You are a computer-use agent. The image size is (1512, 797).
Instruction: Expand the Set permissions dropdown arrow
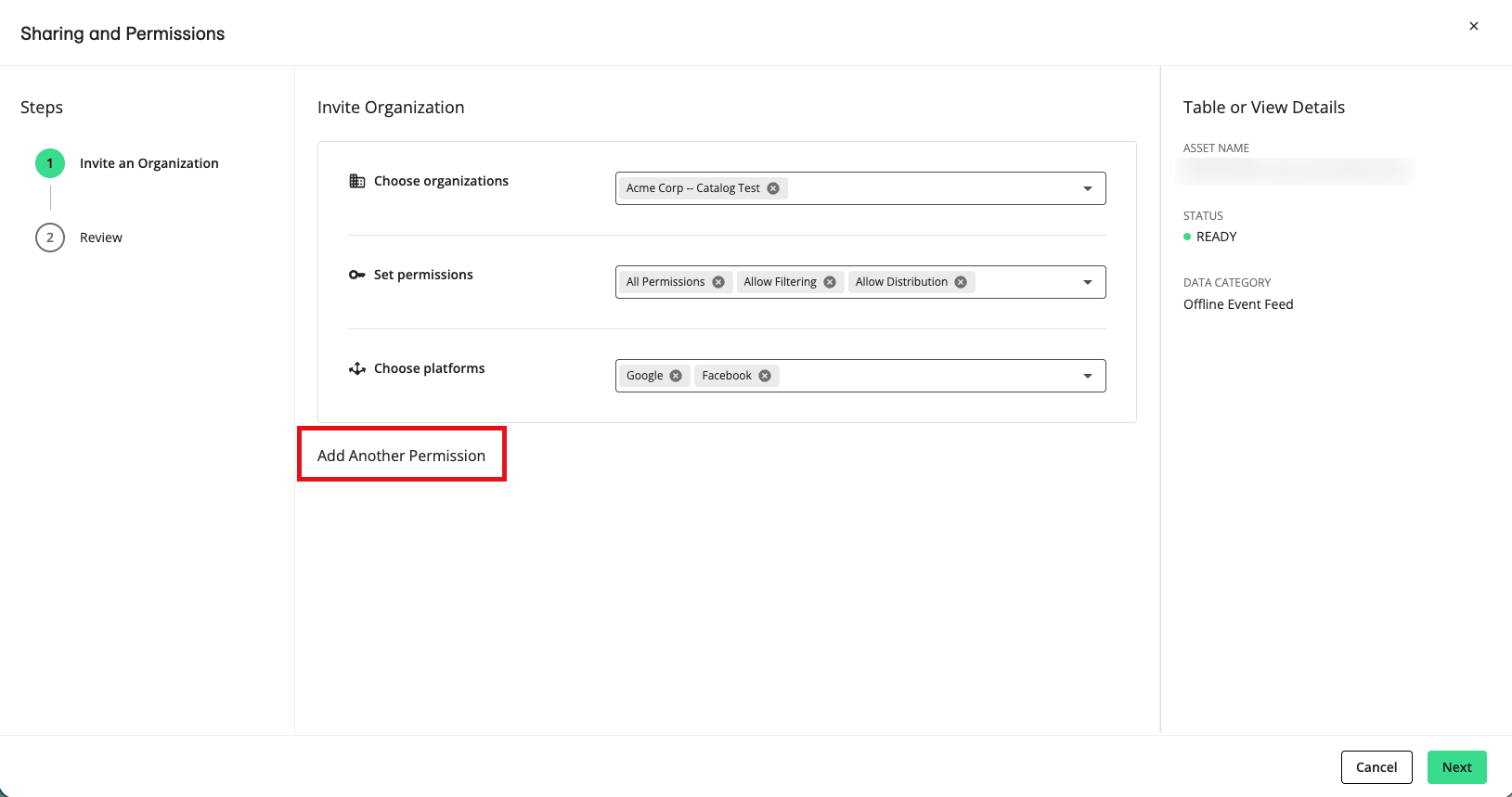(x=1088, y=282)
